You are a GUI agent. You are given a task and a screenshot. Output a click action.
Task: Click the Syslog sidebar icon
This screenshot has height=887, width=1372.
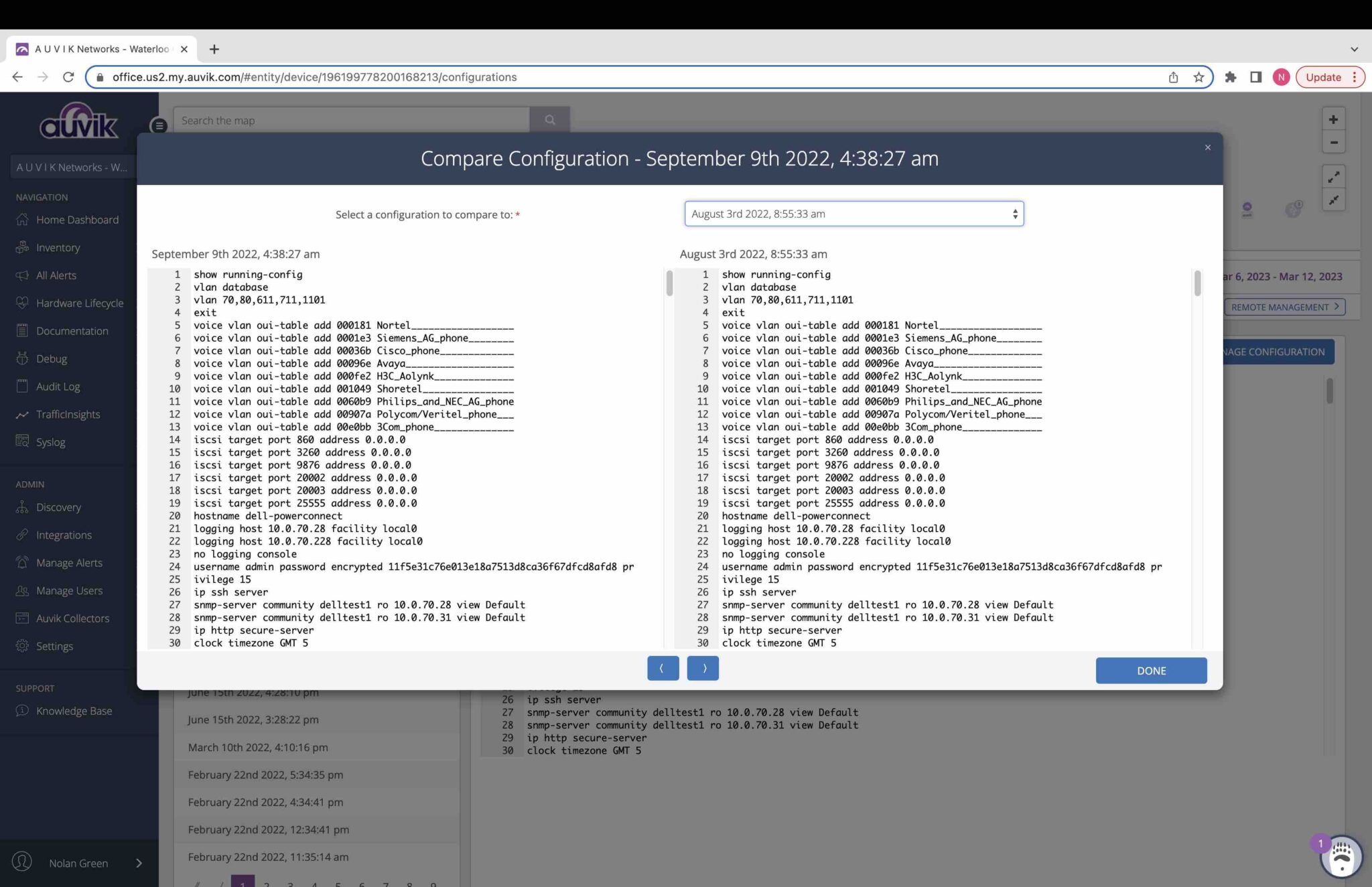[x=22, y=441]
